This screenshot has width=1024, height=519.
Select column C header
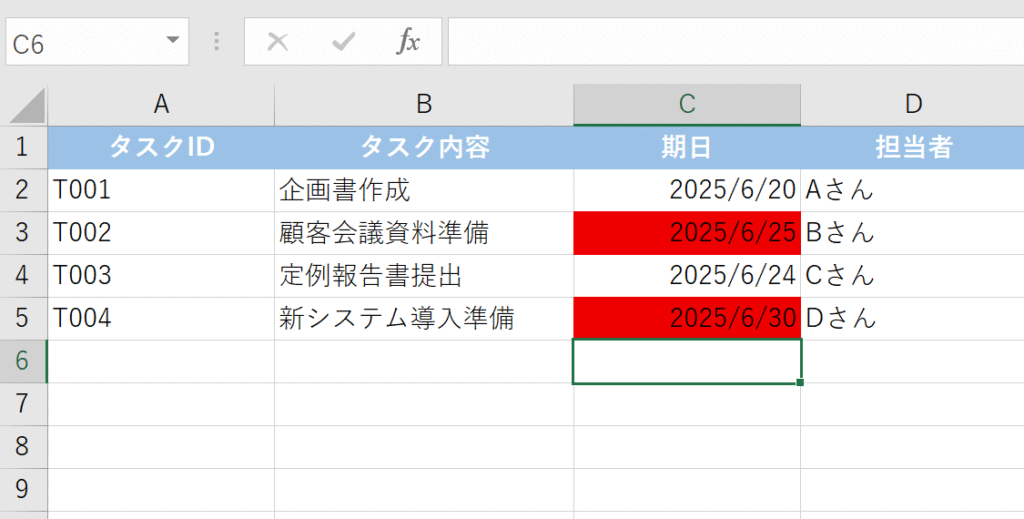(687, 104)
